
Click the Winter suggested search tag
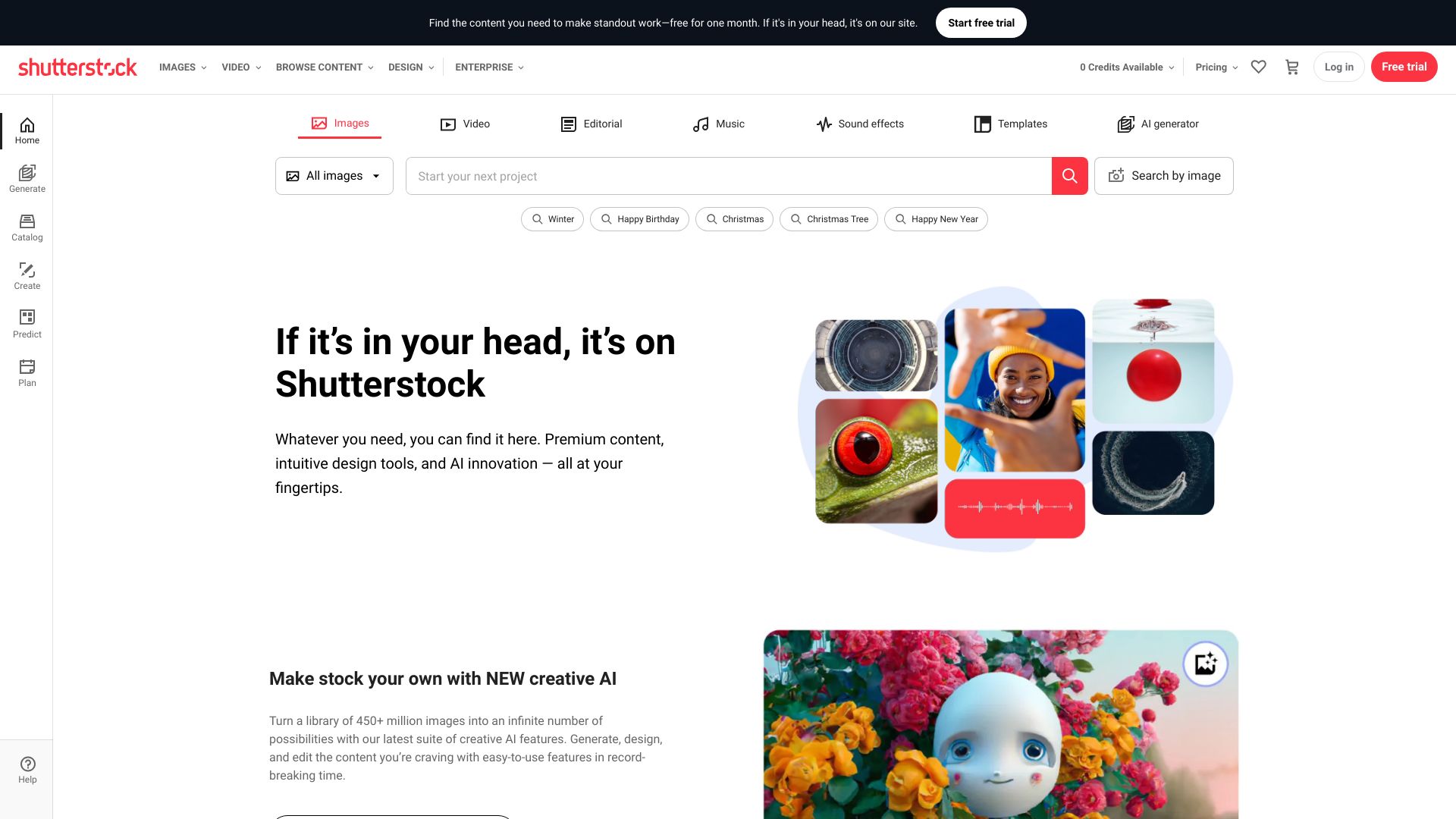[x=552, y=219]
